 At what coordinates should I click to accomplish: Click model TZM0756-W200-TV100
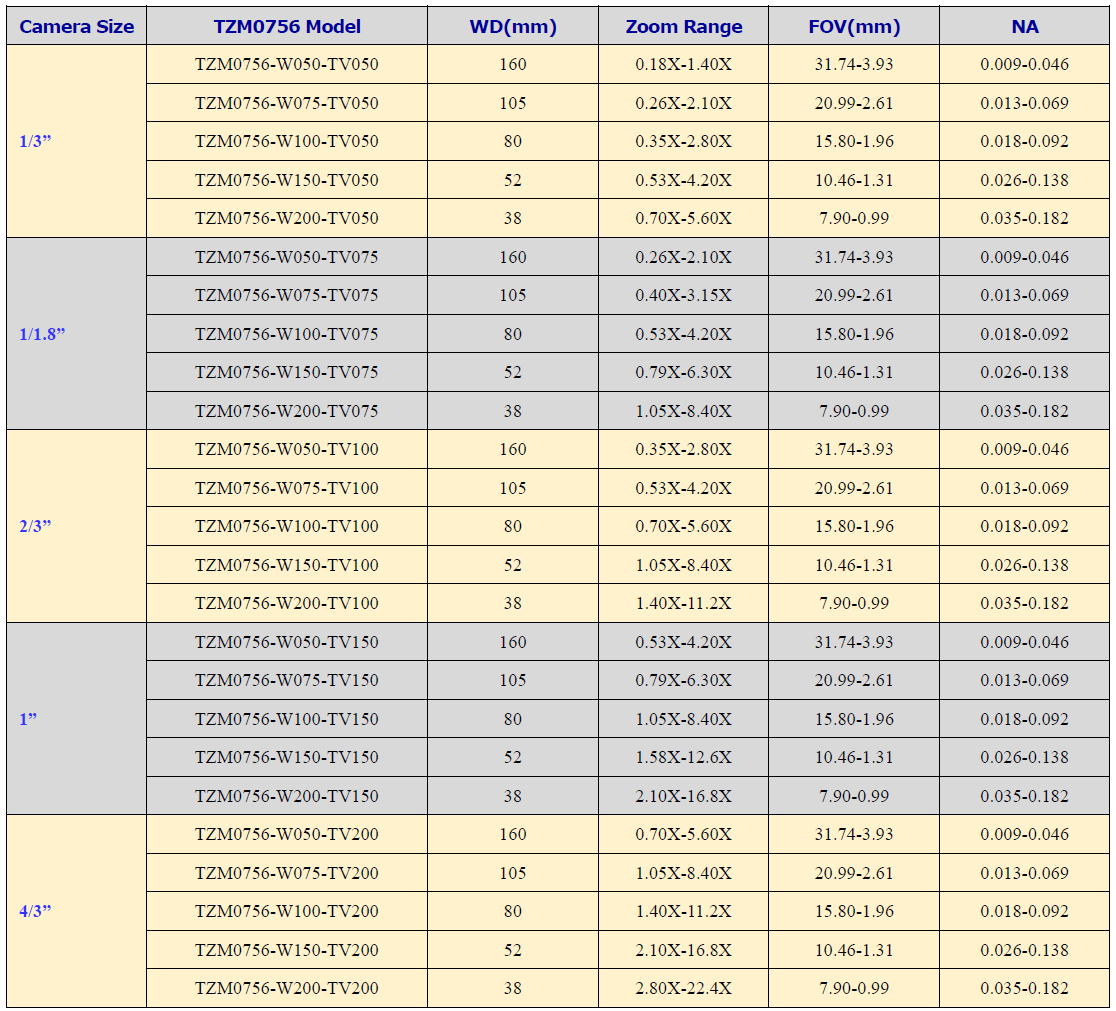287,604
